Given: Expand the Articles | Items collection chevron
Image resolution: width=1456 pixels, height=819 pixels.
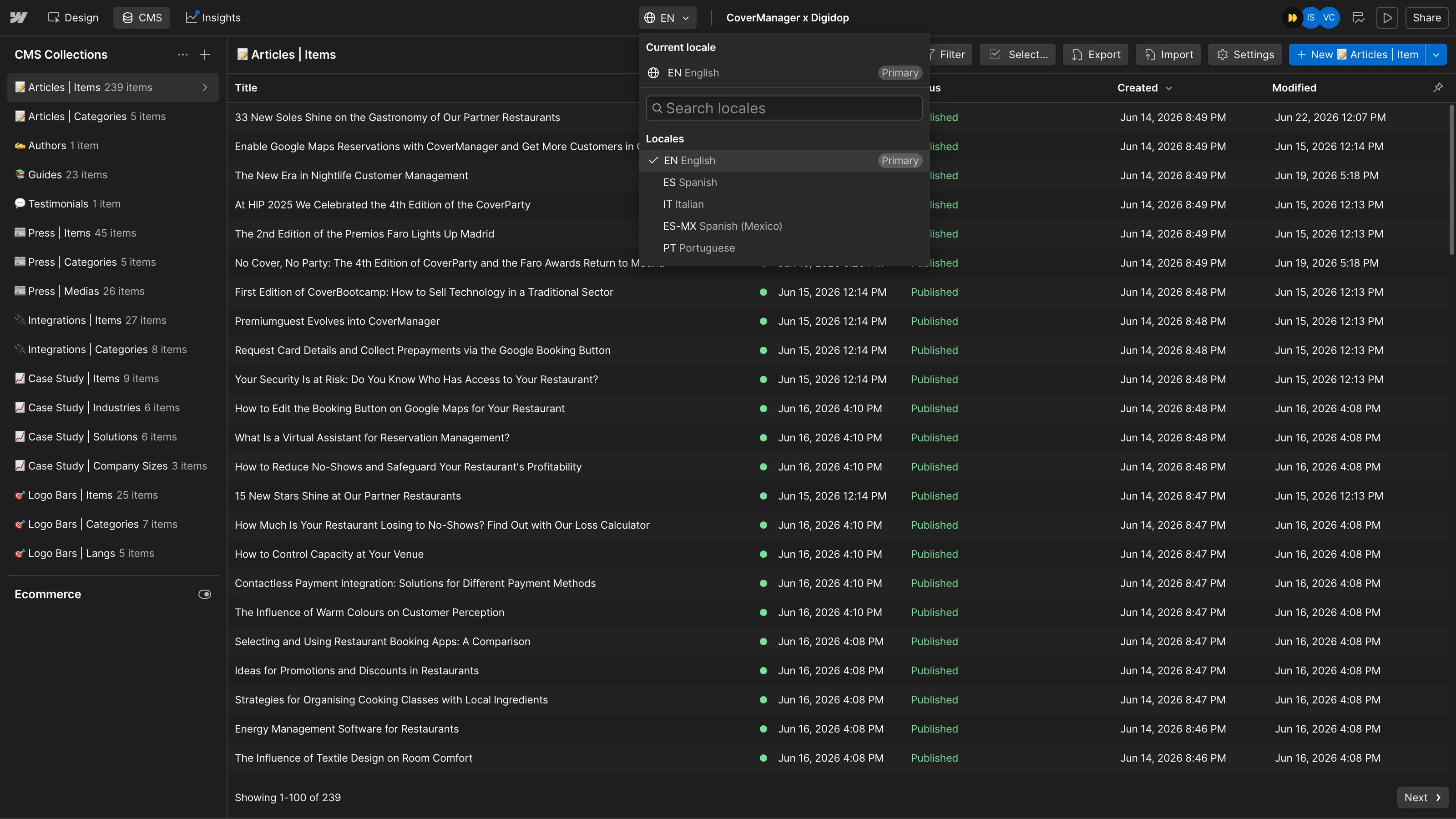Looking at the screenshot, I should coord(205,88).
